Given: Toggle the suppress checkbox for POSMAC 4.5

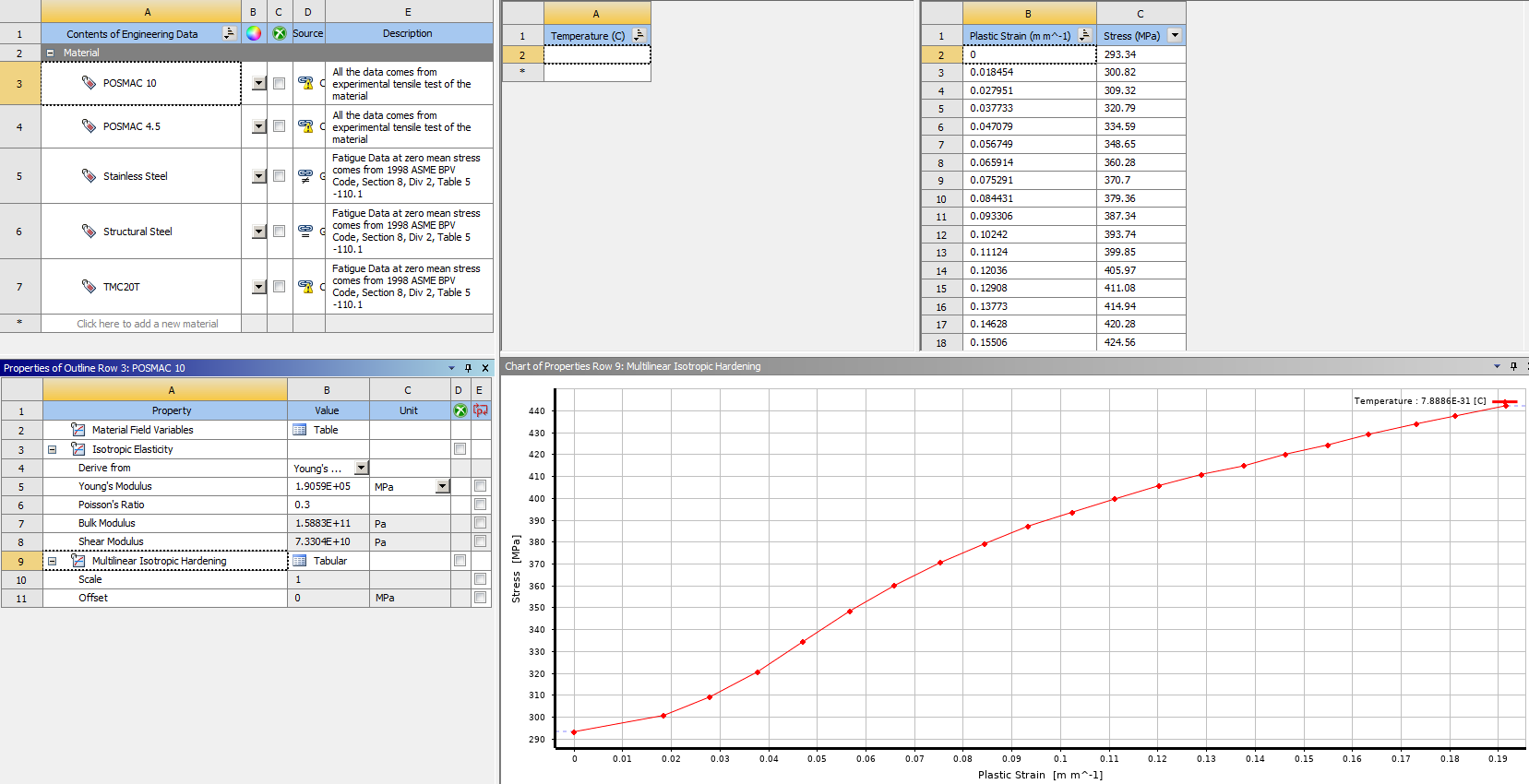Looking at the screenshot, I should [279, 126].
